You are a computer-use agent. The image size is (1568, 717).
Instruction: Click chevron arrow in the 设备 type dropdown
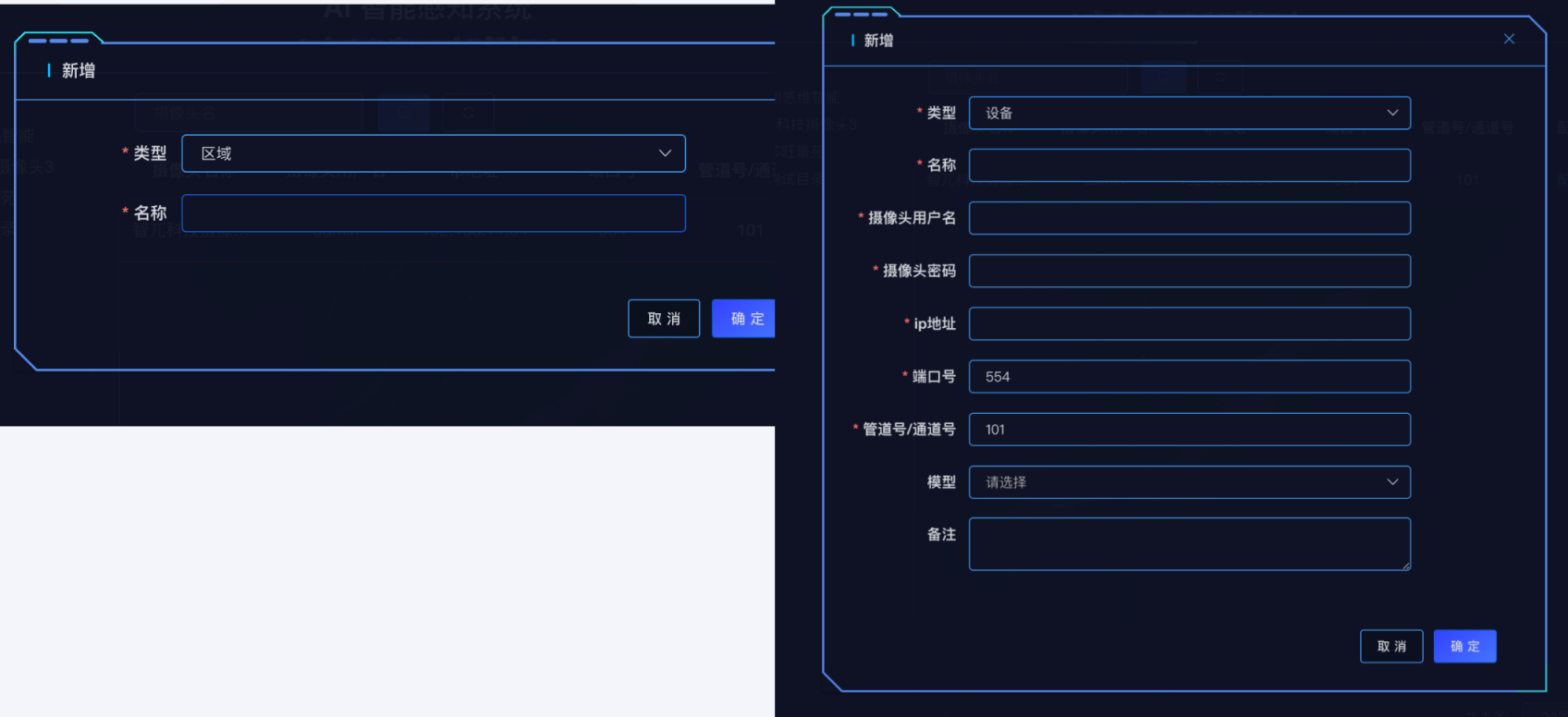[1392, 113]
